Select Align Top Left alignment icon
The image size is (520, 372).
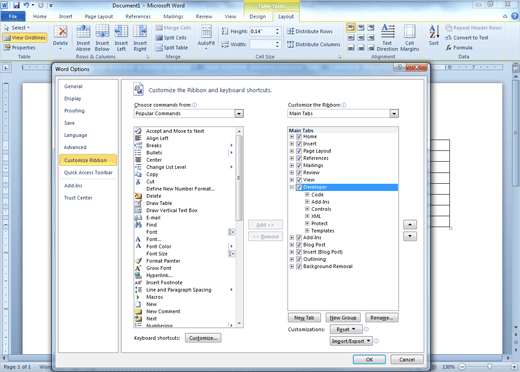pyautogui.click(x=351, y=28)
